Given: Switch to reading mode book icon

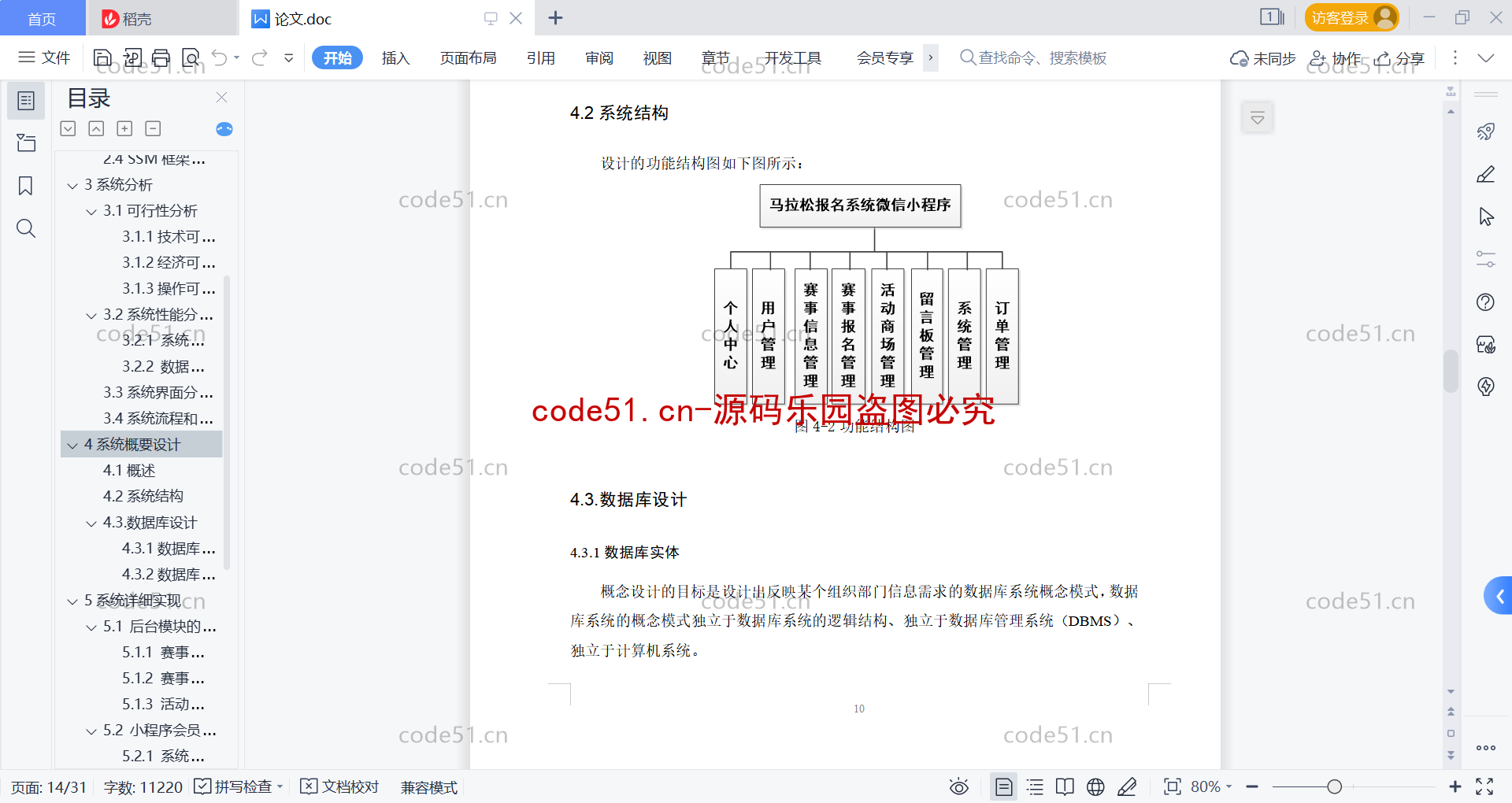Looking at the screenshot, I should pyautogui.click(x=1065, y=786).
